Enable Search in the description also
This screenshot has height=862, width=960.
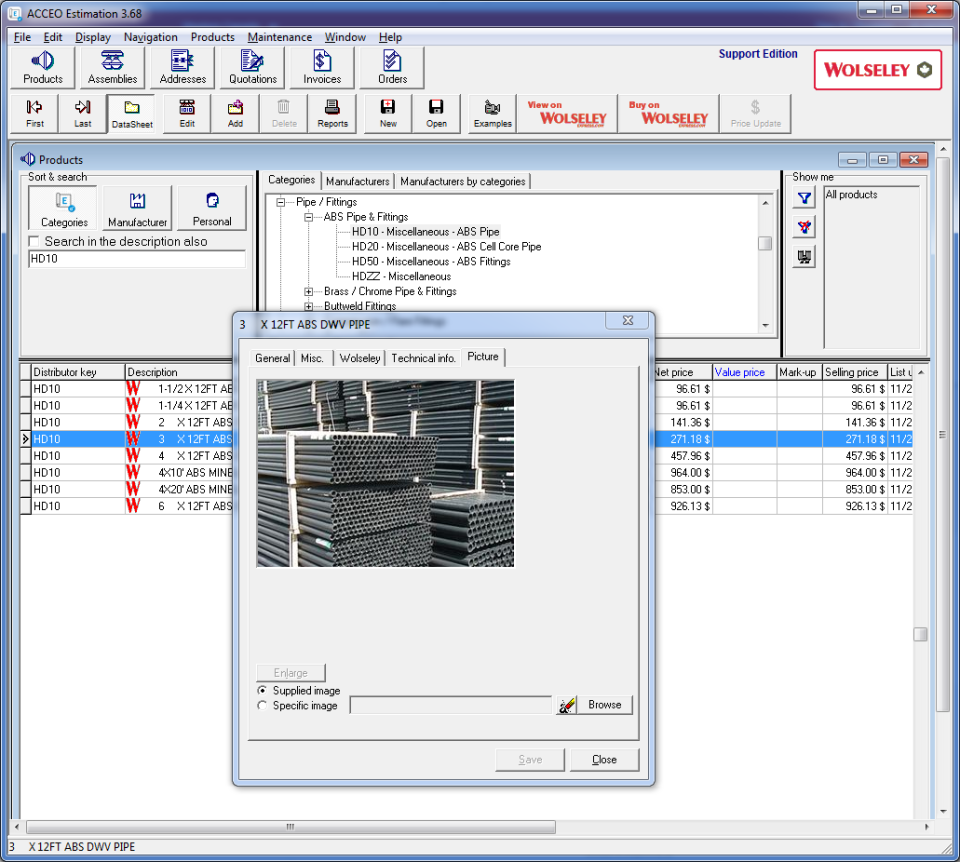(x=33, y=240)
